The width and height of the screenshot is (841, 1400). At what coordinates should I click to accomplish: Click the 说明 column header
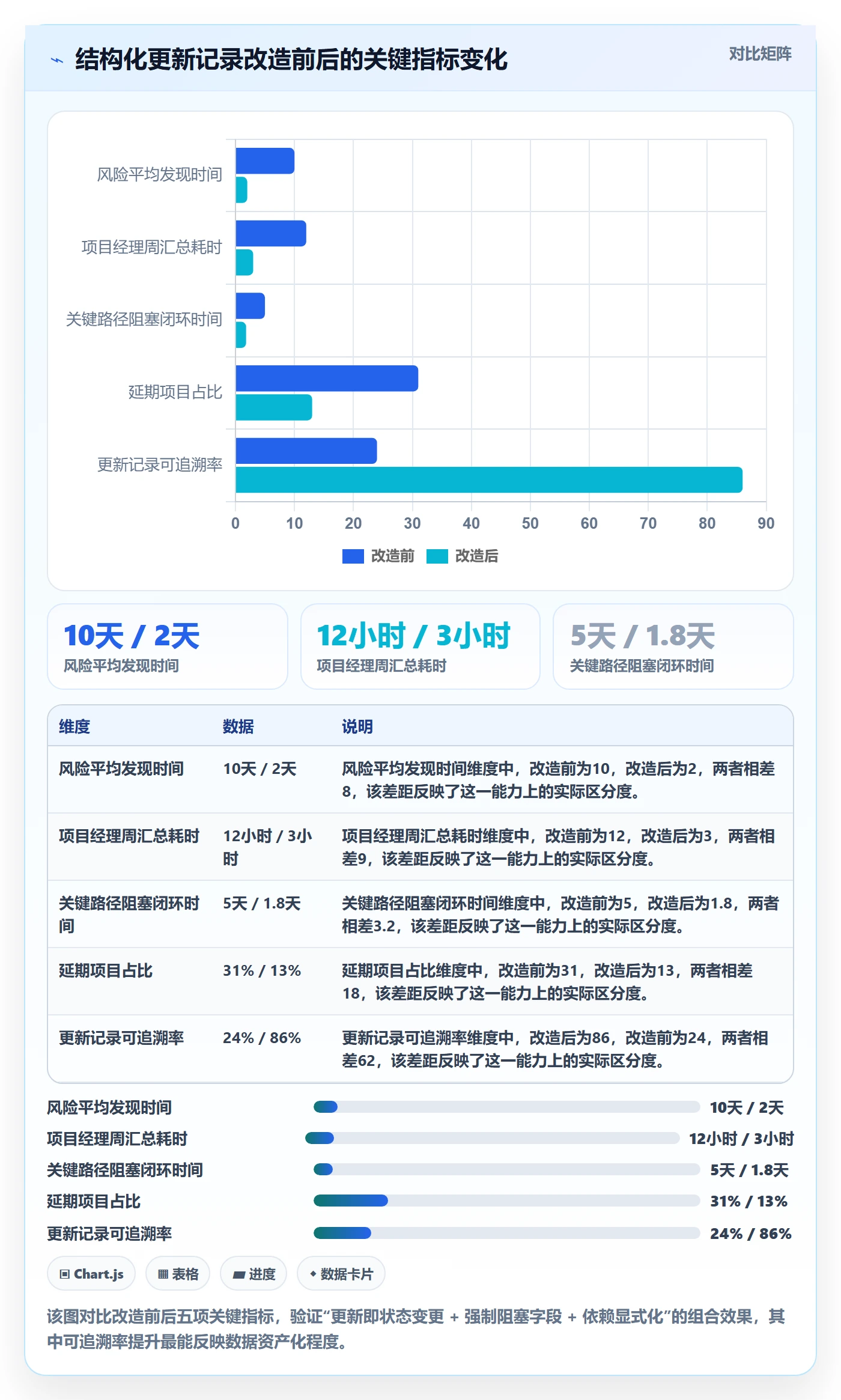tap(357, 726)
